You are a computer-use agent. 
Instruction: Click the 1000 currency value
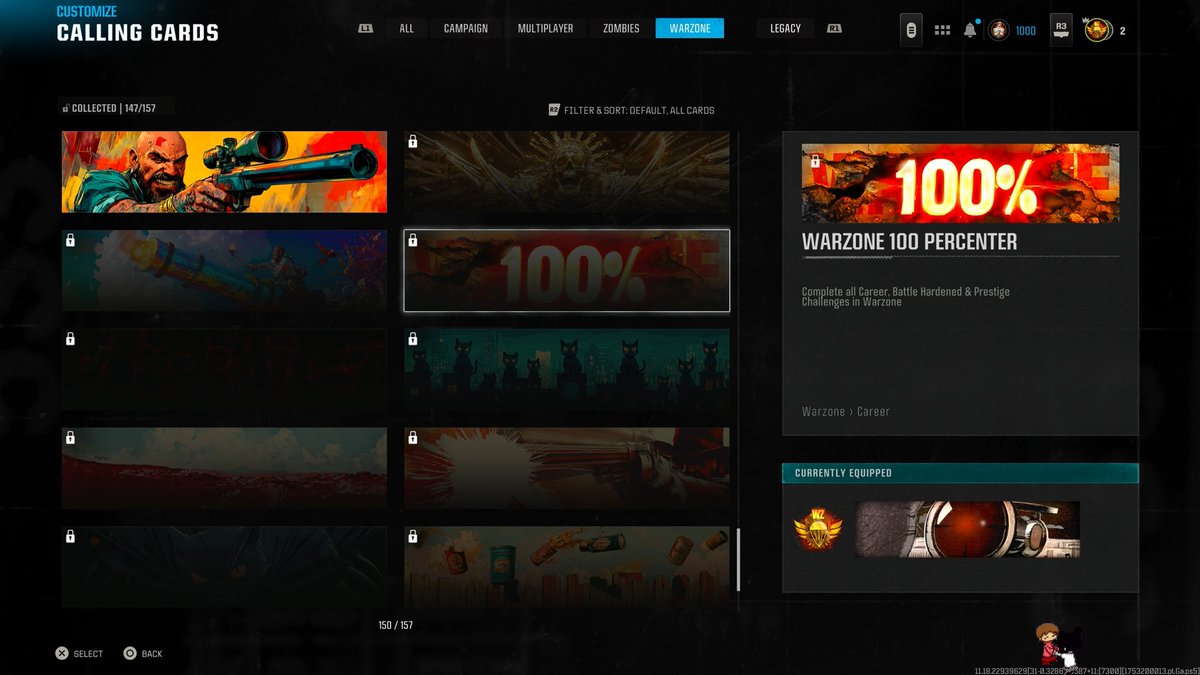point(1025,31)
